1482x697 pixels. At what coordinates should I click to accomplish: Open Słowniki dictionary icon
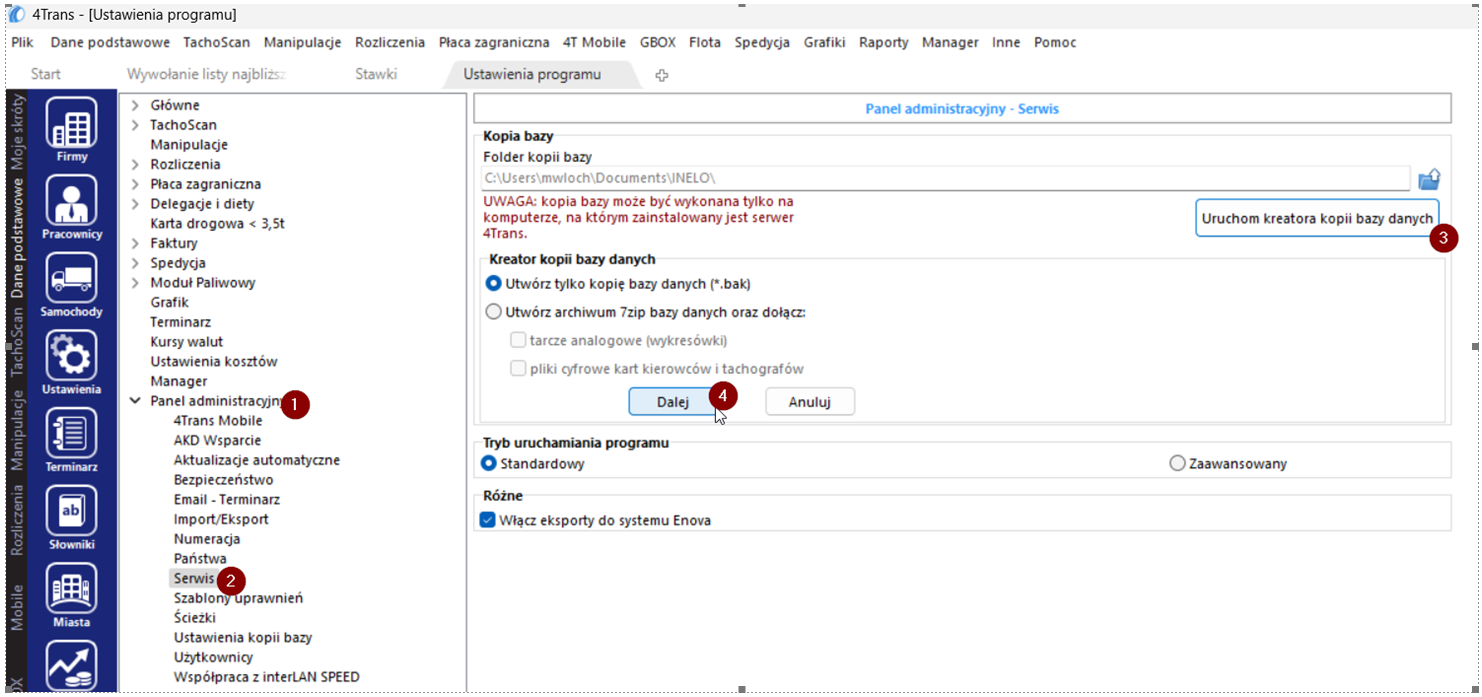(x=72, y=511)
